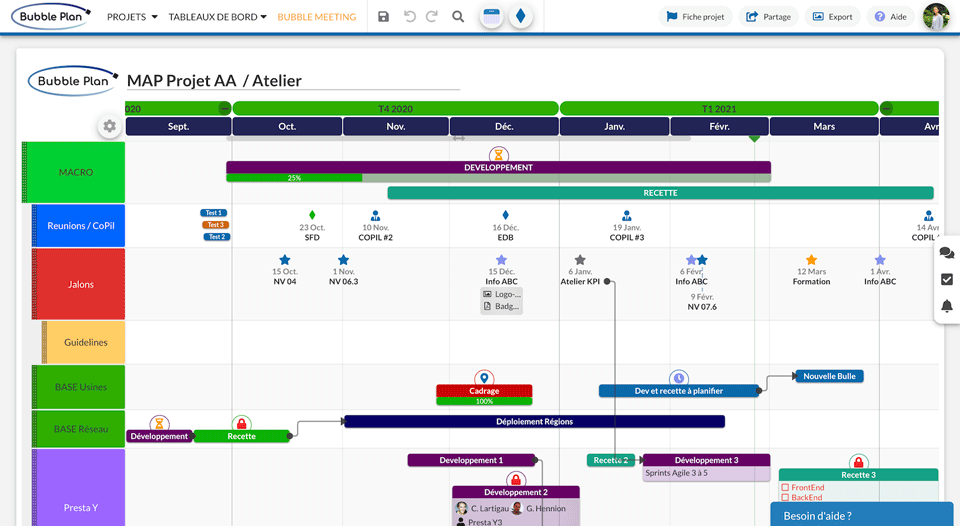This screenshot has height=526, width=960.
Task: Select the NV 04 star milestone
Action: 285,260
